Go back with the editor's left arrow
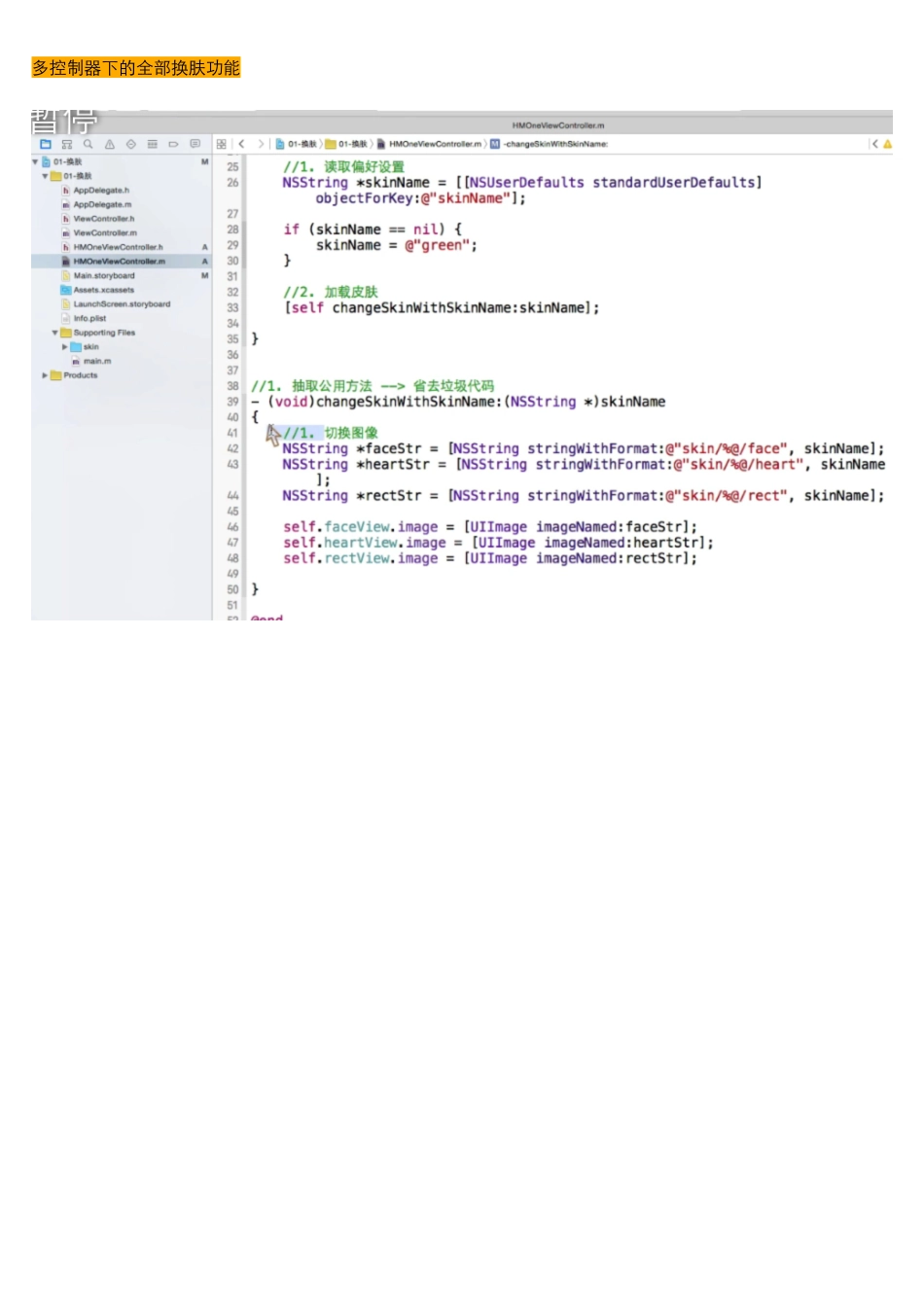 [x=241, y=144]
